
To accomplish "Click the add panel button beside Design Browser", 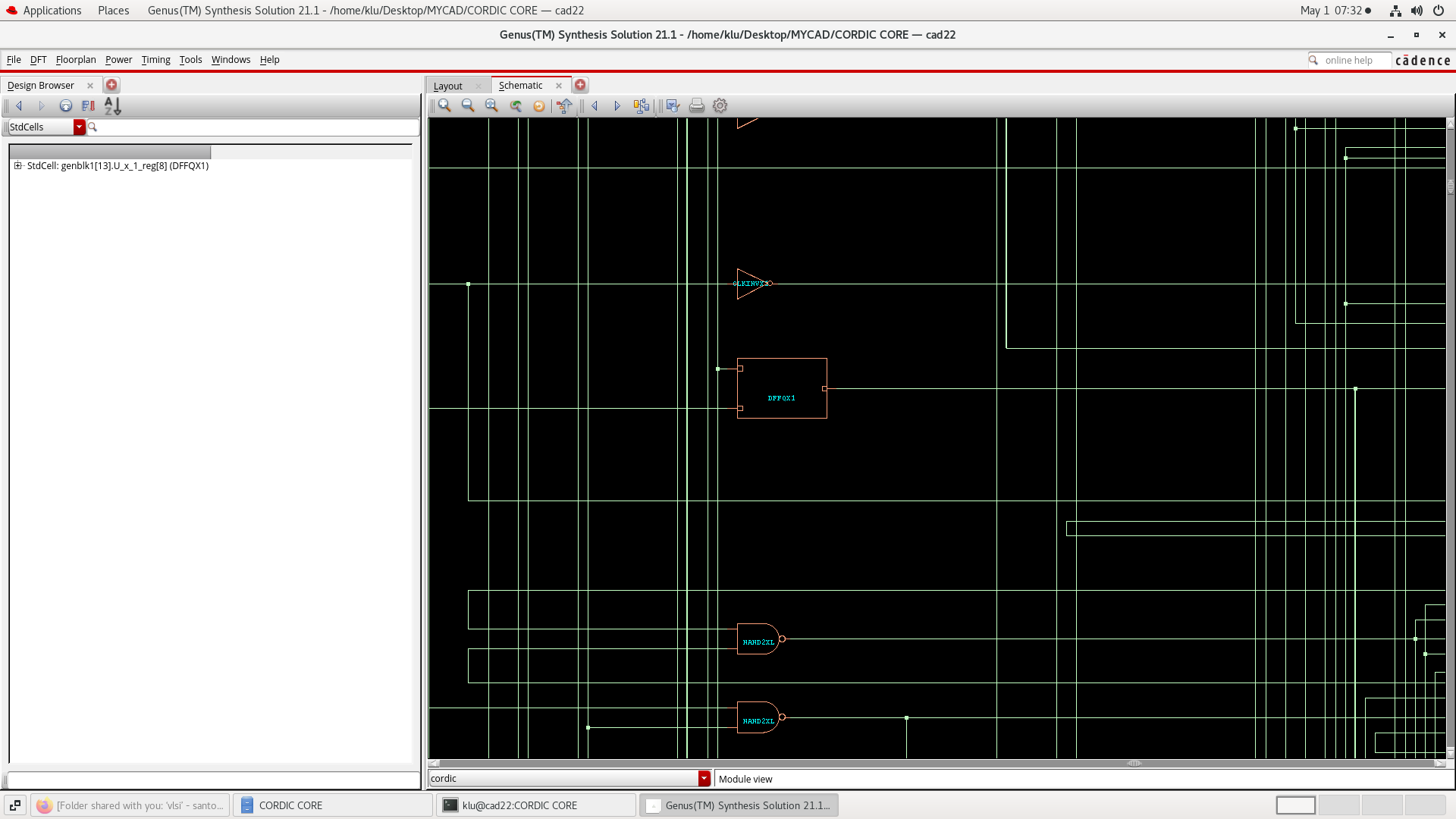I will 111,86.
